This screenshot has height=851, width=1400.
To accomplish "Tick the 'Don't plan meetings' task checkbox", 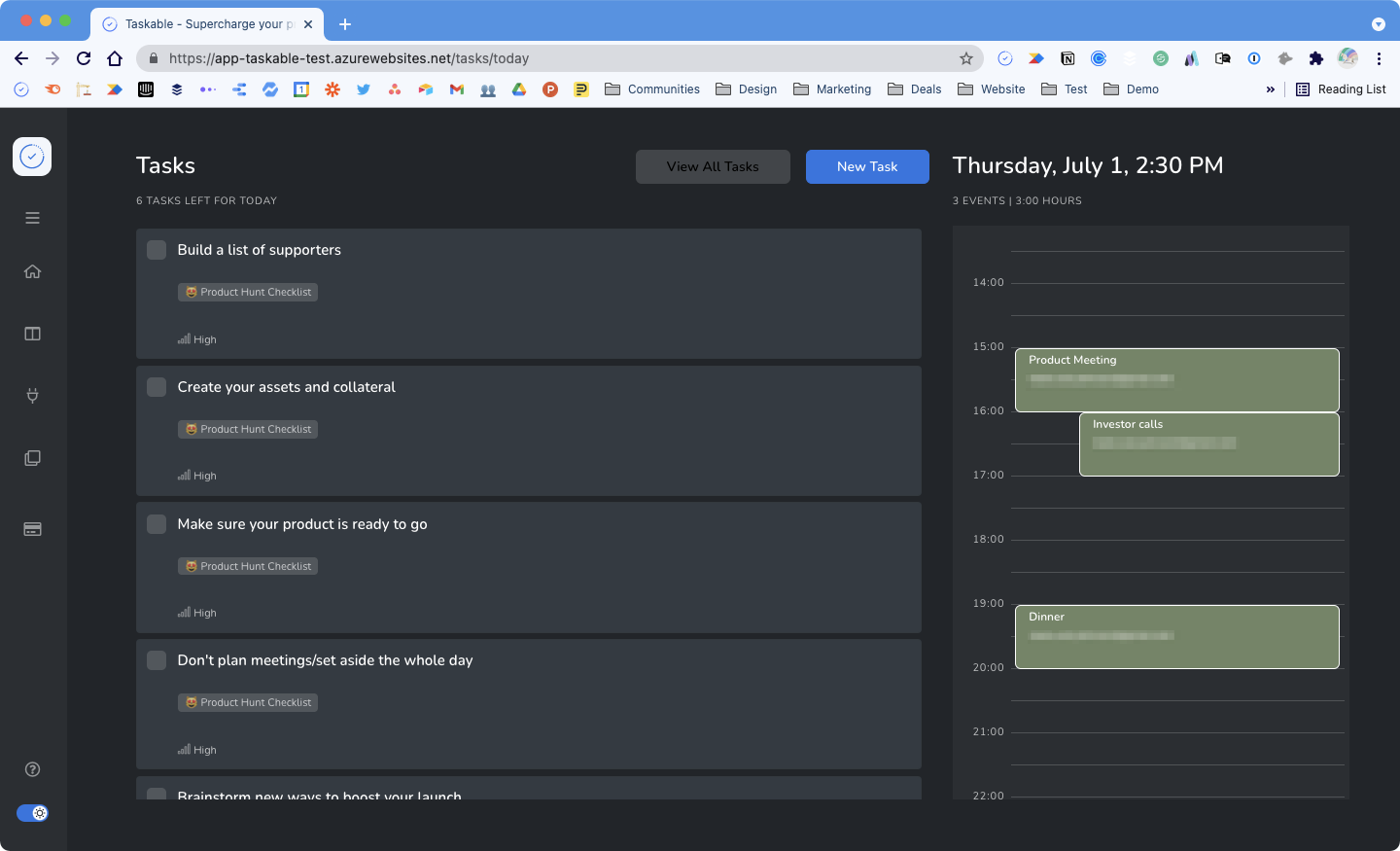I will pos(157,660).
